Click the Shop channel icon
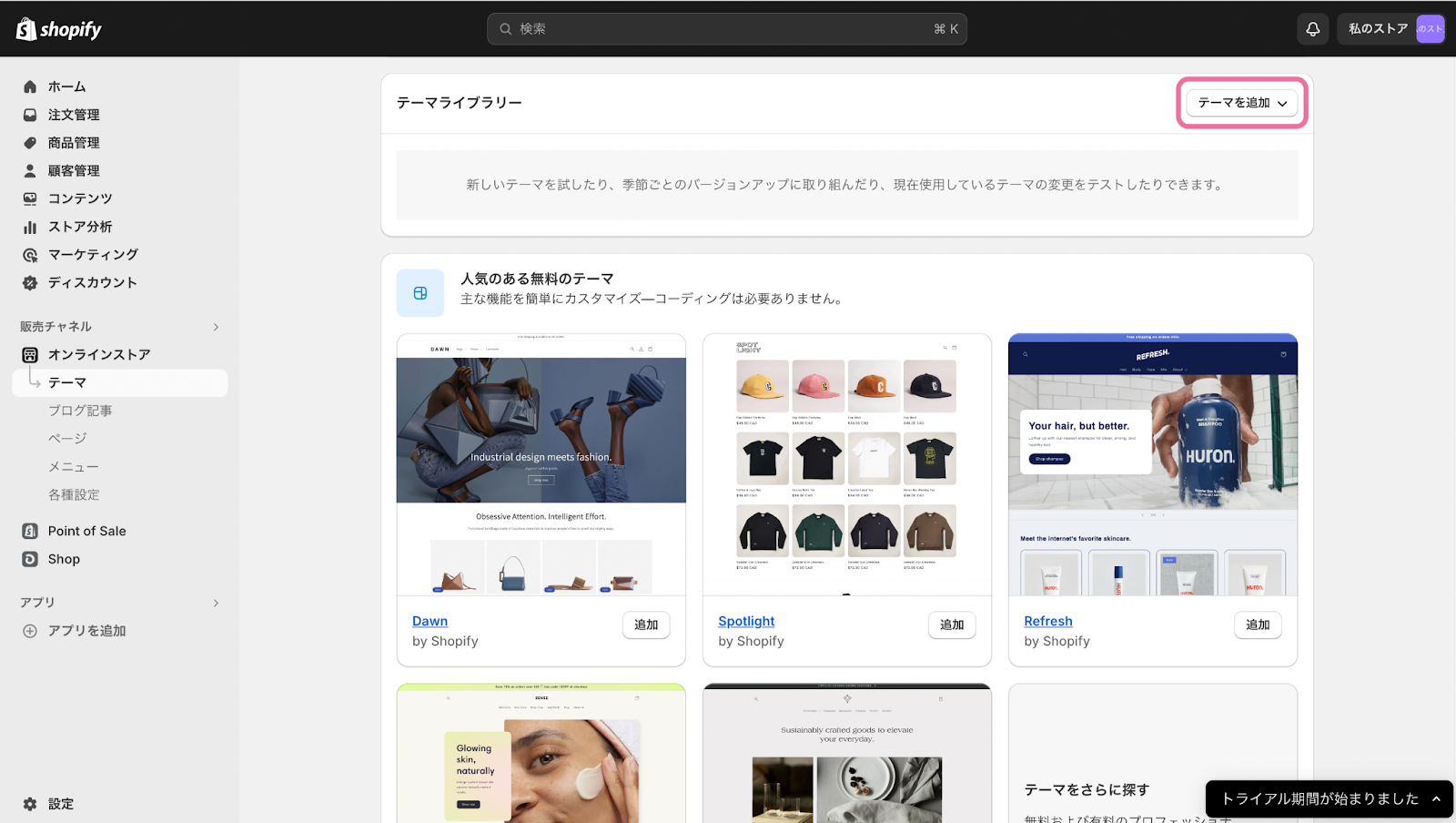This screenshot has height=823, width=1456. click(x=30, y=559)
